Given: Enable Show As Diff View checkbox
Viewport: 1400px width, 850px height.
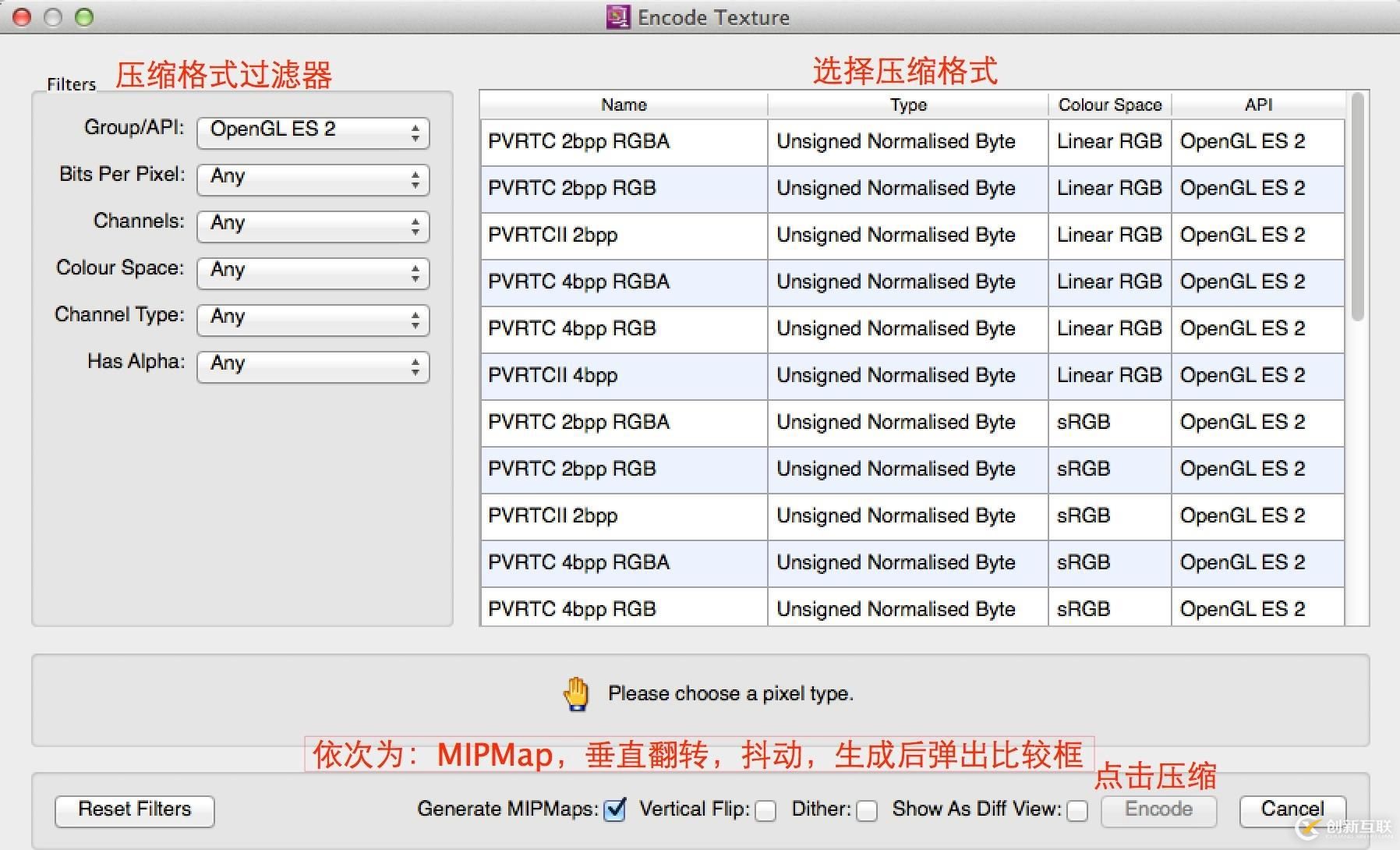Looking at the screenshot, I should 1077,811.
